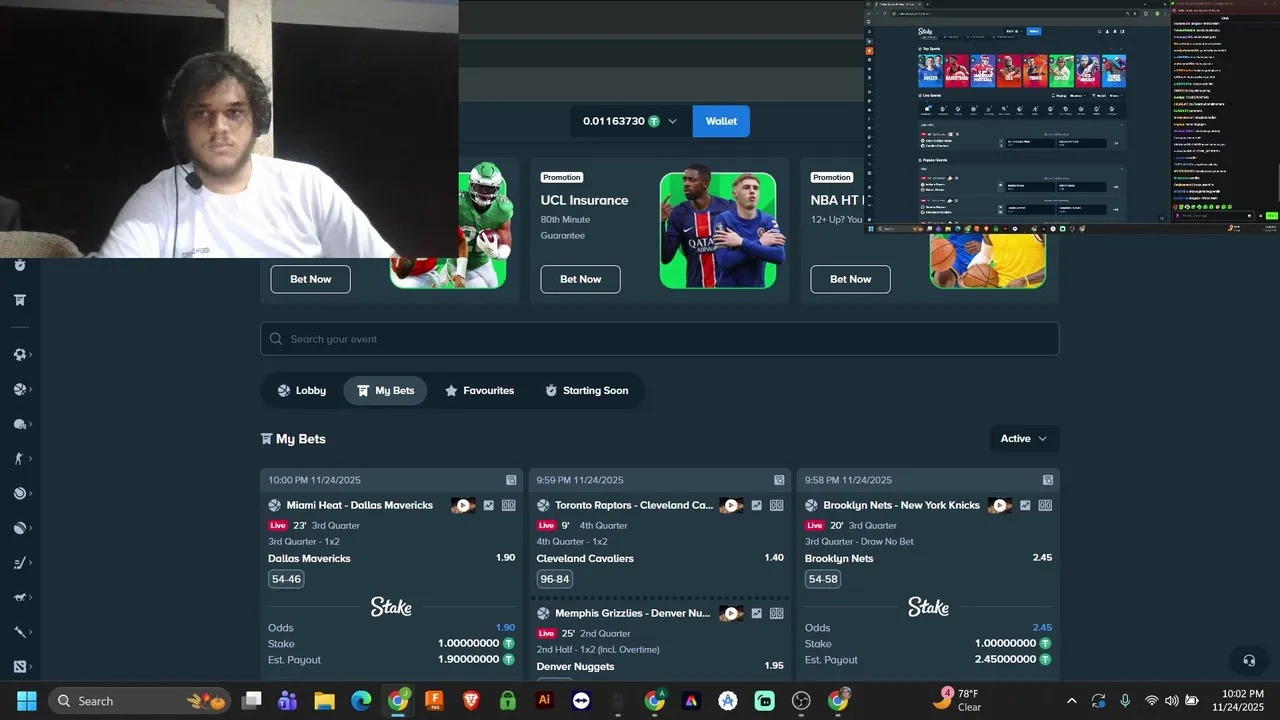Open the Windows Start menu

(27, 701)
